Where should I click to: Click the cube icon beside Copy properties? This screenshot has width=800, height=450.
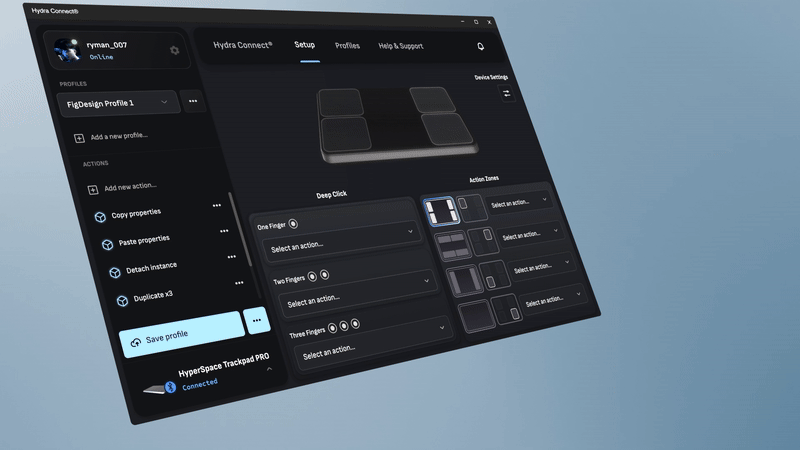(100, 217)
